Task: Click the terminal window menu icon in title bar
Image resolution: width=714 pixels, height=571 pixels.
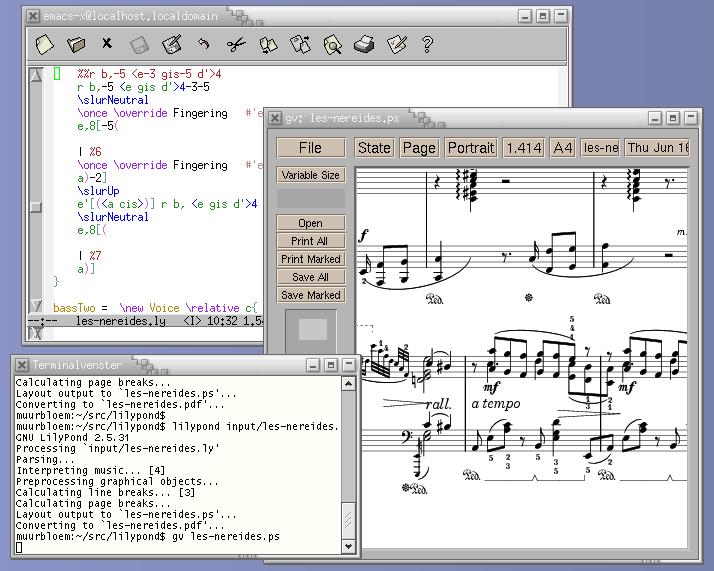Action: tap(21, 365)
